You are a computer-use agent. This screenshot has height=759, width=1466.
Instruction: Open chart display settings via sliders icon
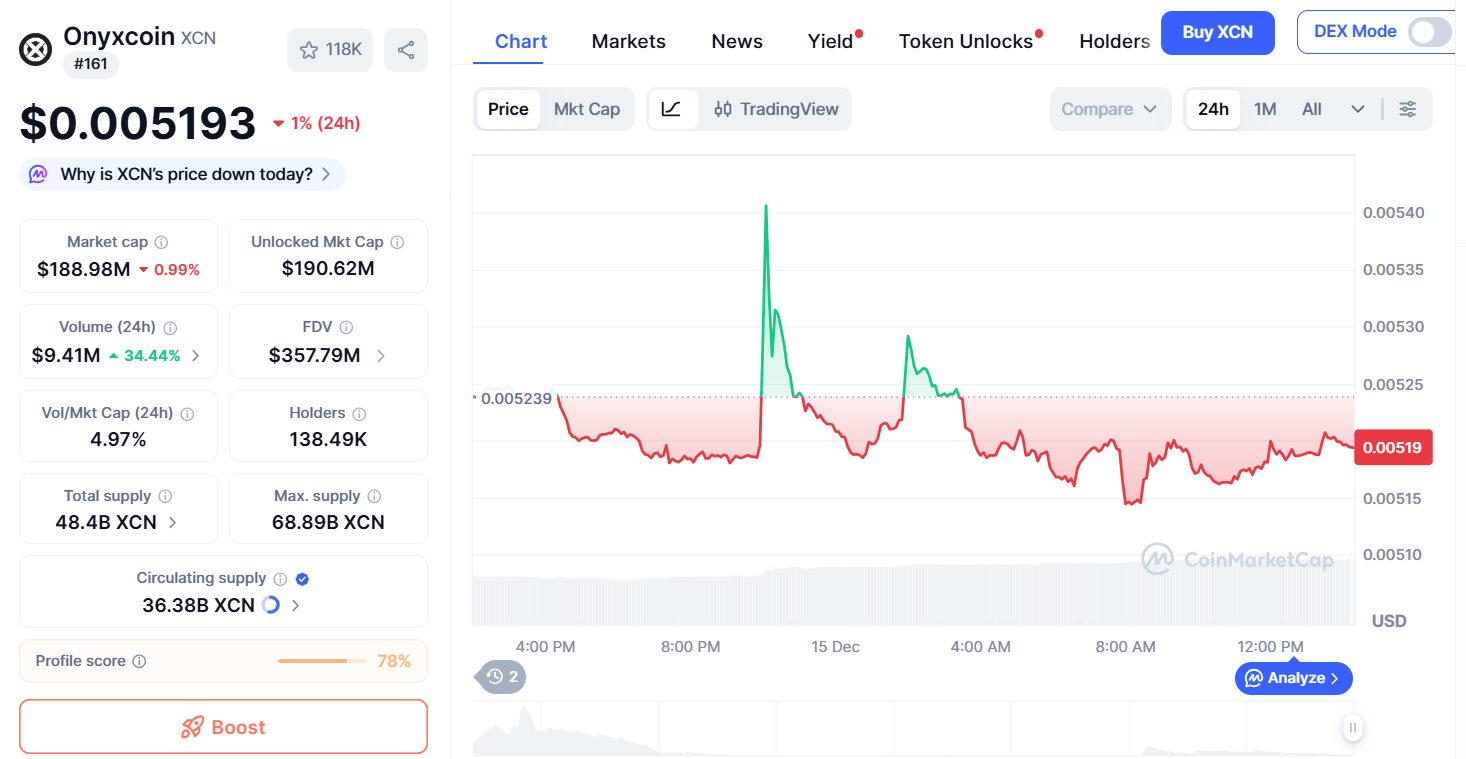[x=1408, y=109]
